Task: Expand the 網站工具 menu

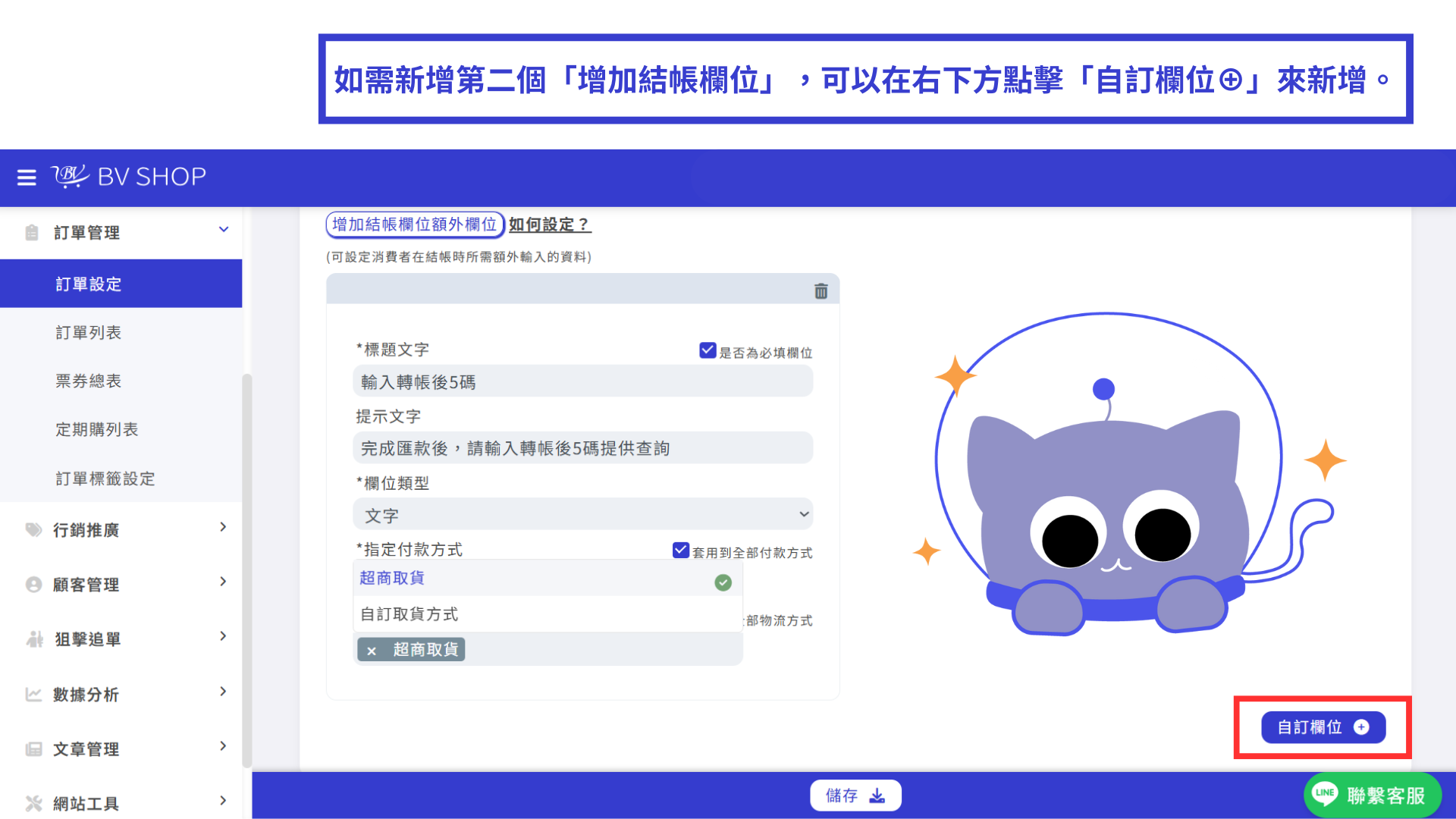Action: pyautogui.click(x=223, y=801)
